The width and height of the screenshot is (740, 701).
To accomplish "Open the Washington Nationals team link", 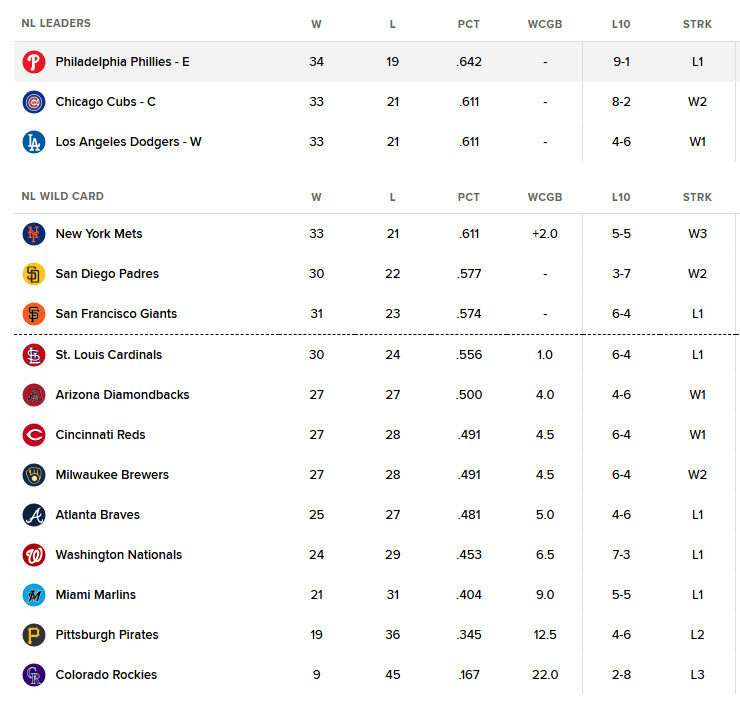I will point(118,555).
